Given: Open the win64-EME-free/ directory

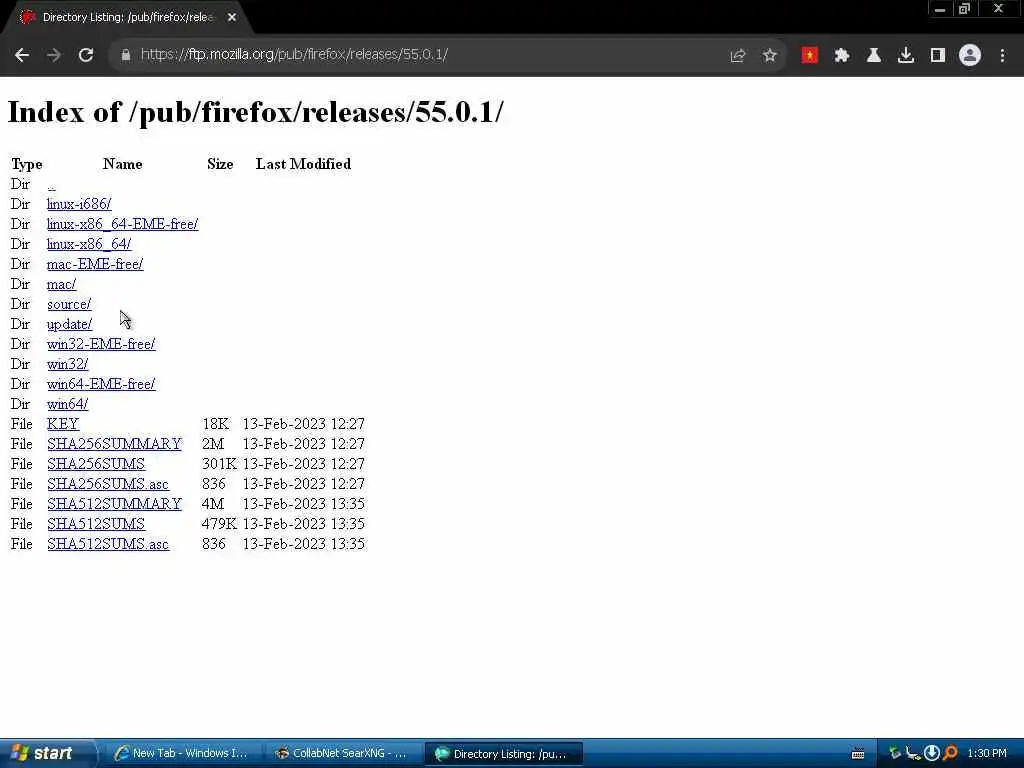Looking at the screenshot, I should 101,384.
